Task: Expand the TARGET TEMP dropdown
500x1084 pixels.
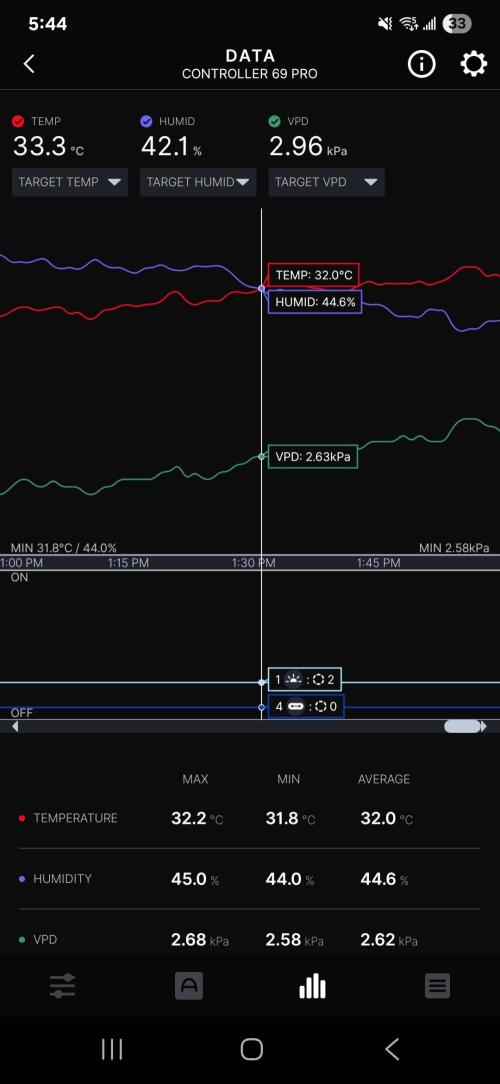Action: point(70,183)
